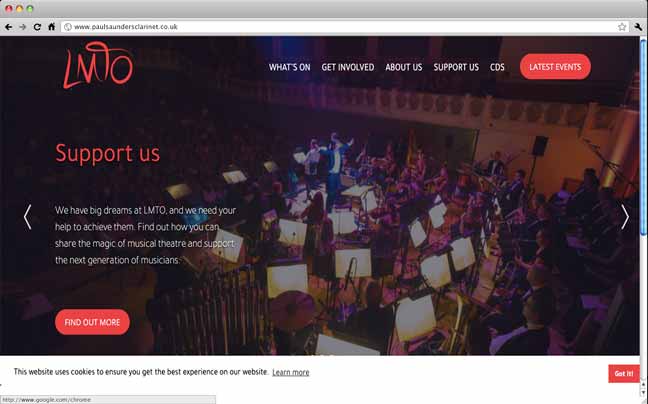Click the browser forward arrow

(23, 27)
